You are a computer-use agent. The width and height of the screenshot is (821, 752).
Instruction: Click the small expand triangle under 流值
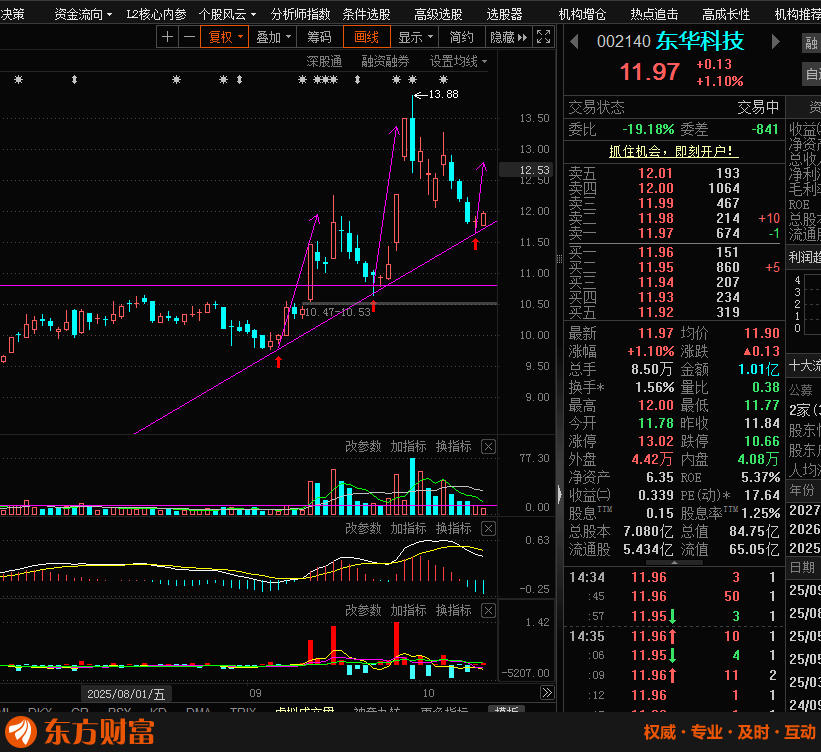coord(674,562)
